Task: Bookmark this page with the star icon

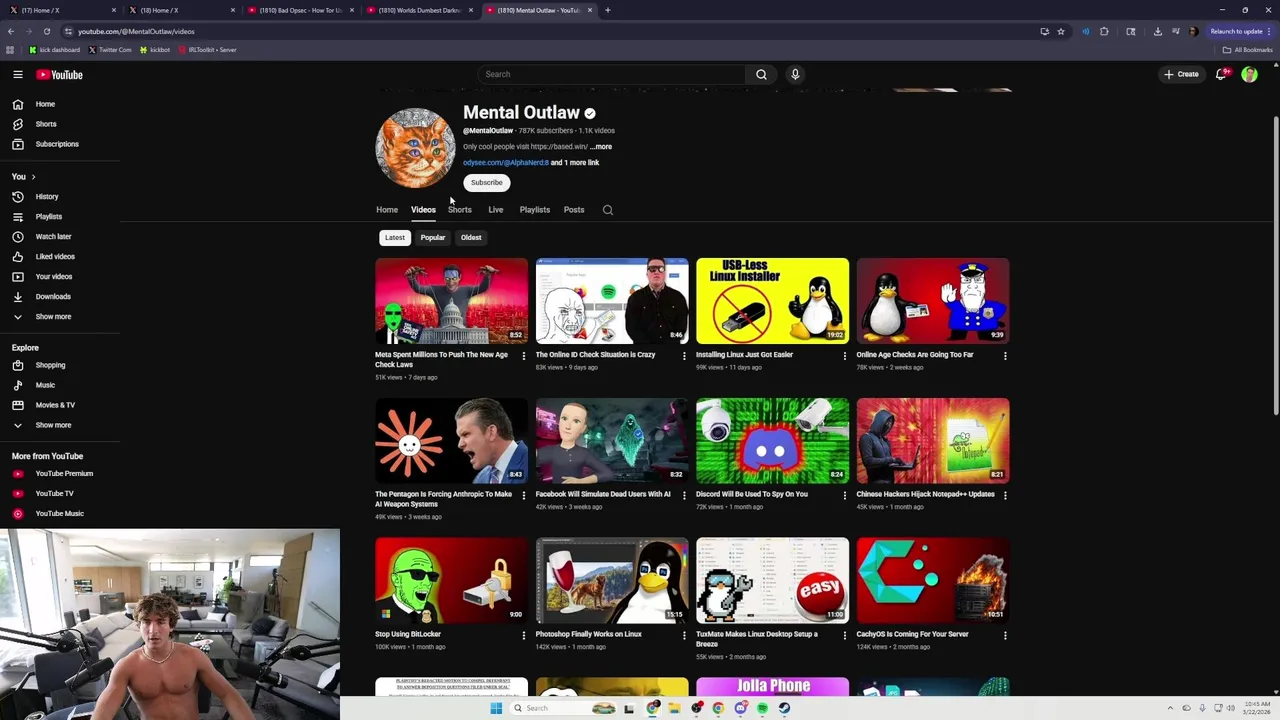Action: [1061, 31]
